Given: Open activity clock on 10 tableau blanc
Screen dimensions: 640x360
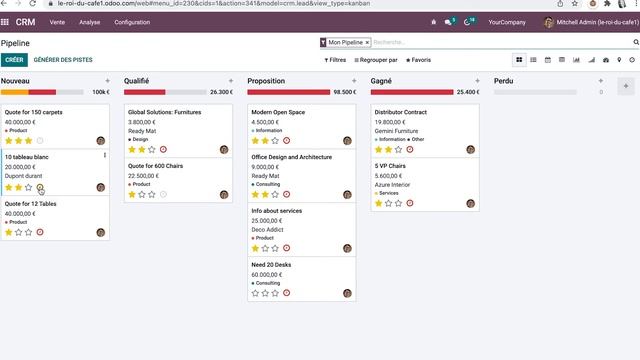Looking at the screenshot, I should pos(40,187).
